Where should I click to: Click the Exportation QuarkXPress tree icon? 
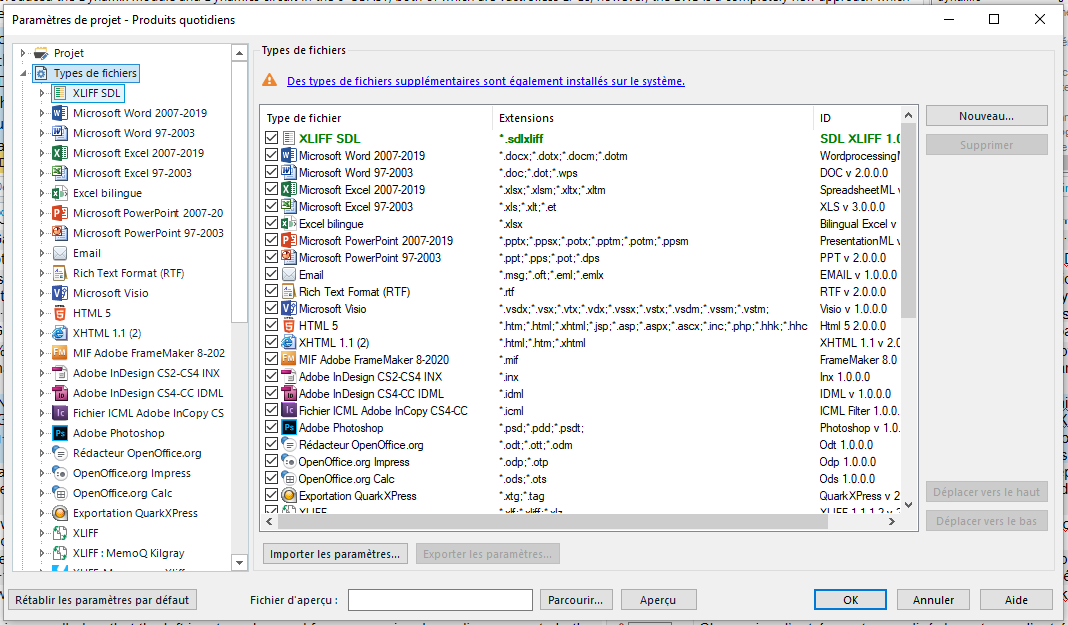pos(60,513)
